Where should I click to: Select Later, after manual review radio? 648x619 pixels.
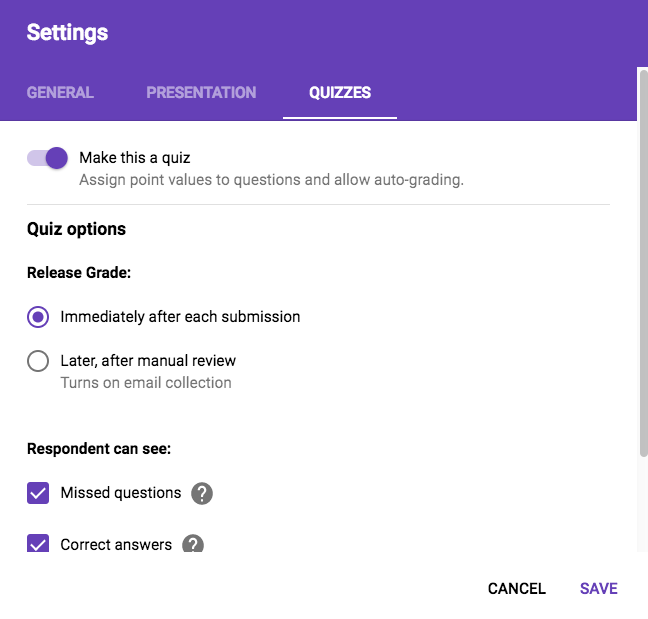[x=38, y=361]
